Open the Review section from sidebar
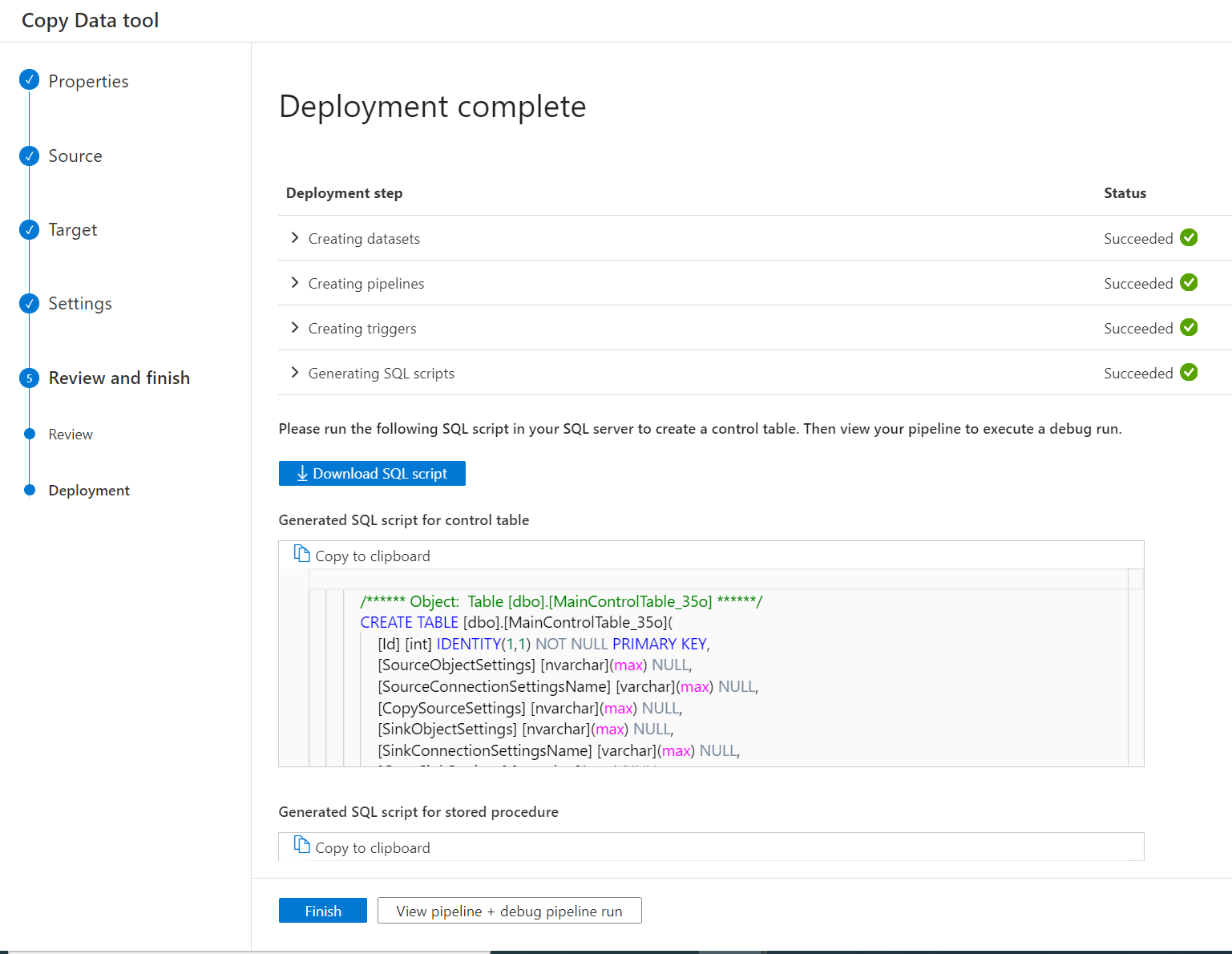 pyautogui.click(x=70, y=434)
